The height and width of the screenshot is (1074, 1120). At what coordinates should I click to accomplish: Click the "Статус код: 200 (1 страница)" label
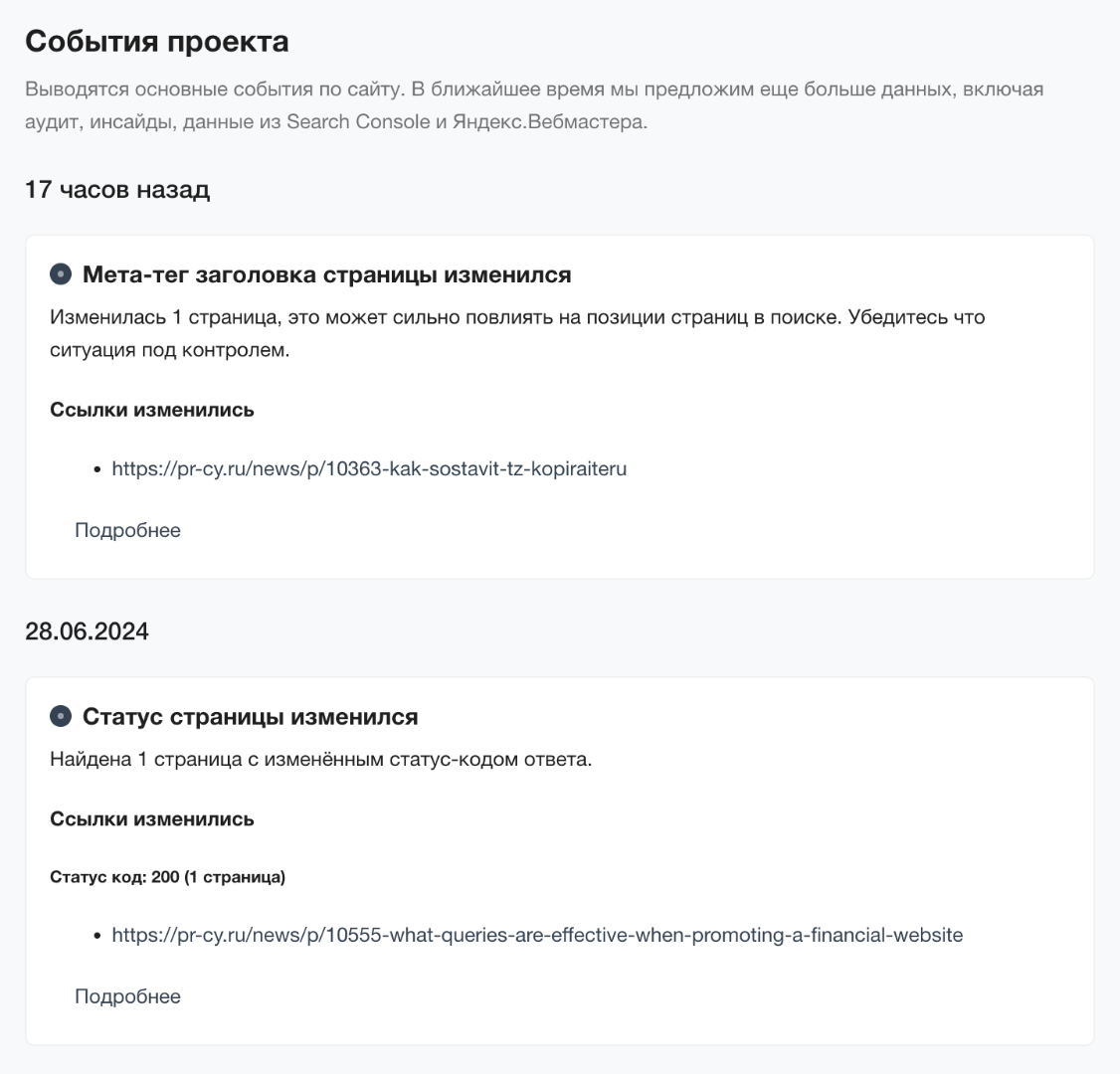[167, 877]
